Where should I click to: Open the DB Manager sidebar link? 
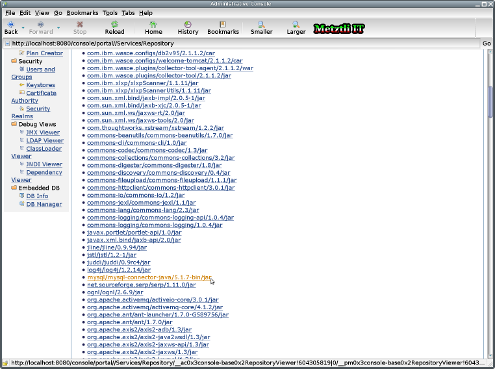(x=44, y=204)
